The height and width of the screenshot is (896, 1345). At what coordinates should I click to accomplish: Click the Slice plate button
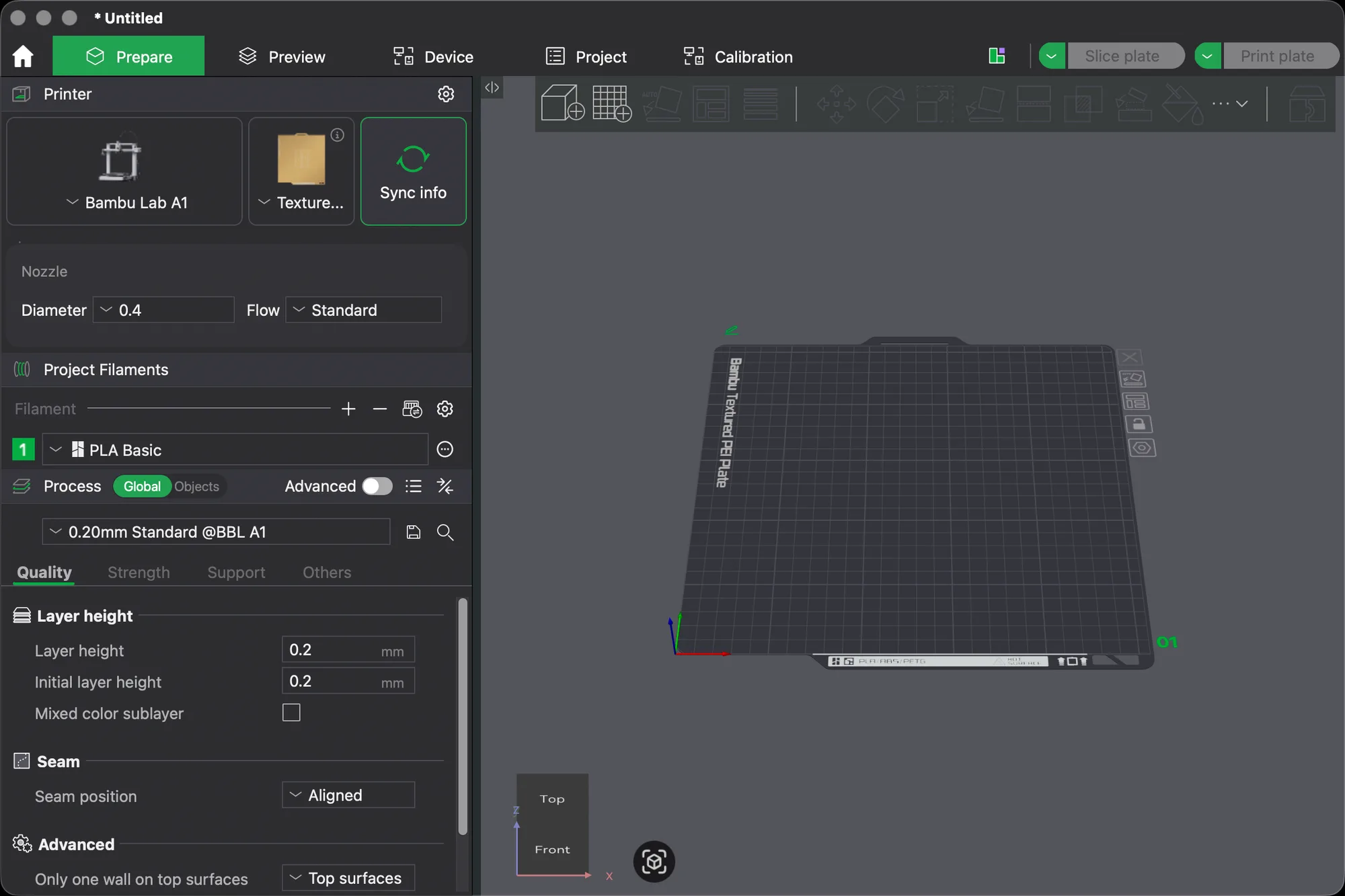coord(1125,56)
